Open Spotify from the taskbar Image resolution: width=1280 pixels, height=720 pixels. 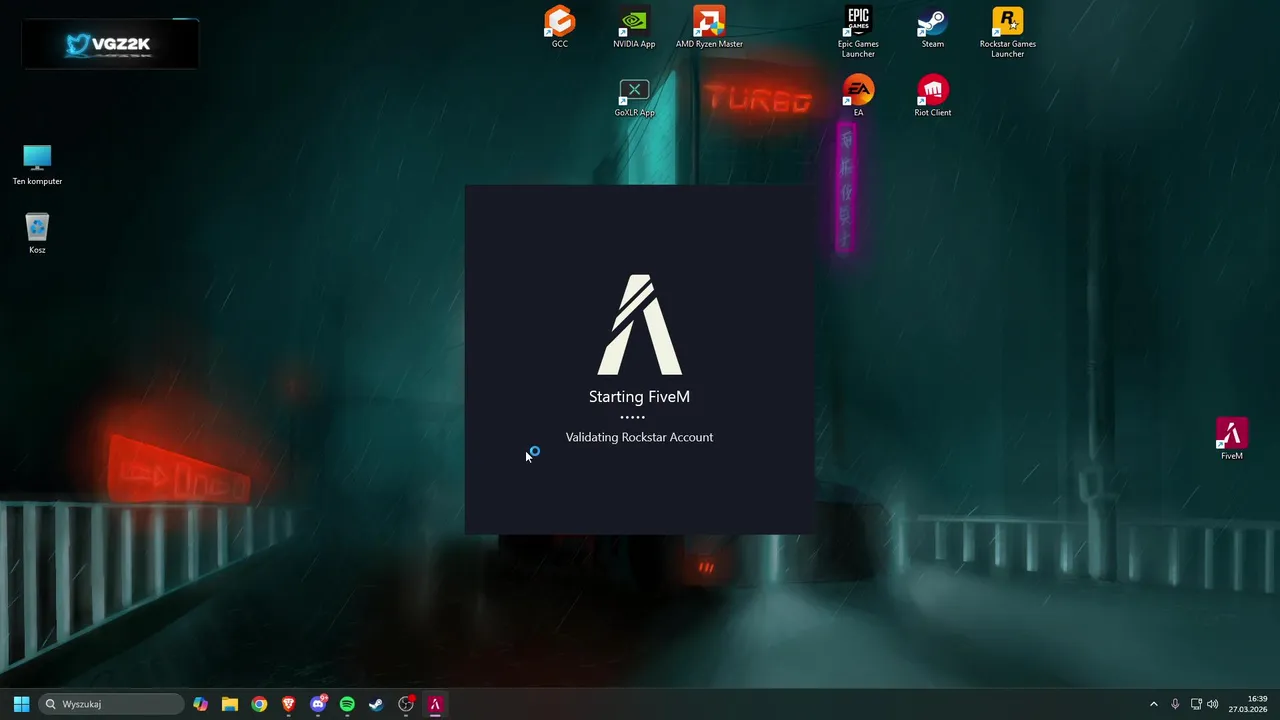coord(347,704)
